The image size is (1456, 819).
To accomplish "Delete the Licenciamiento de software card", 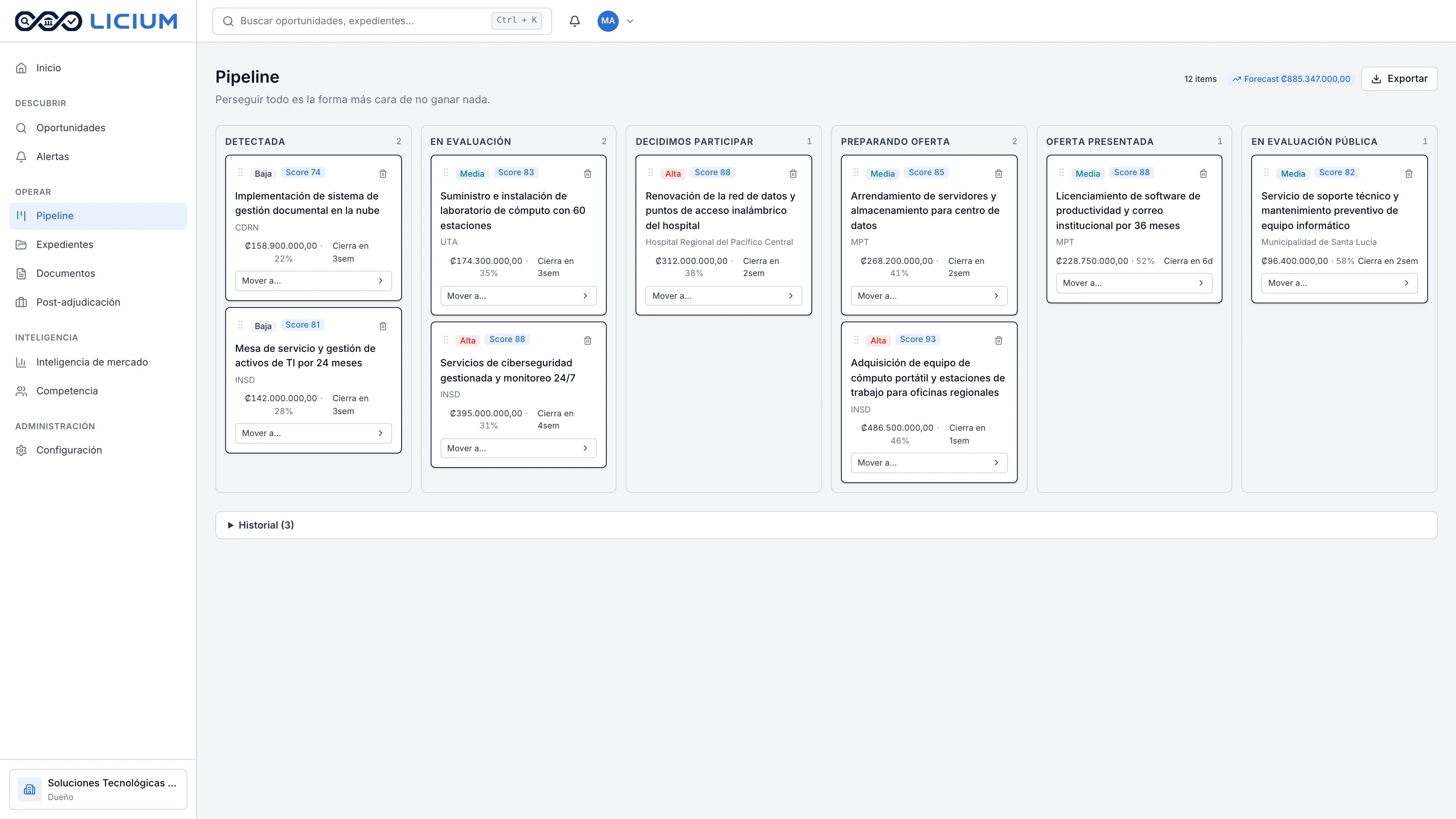I will [1203, 174].
